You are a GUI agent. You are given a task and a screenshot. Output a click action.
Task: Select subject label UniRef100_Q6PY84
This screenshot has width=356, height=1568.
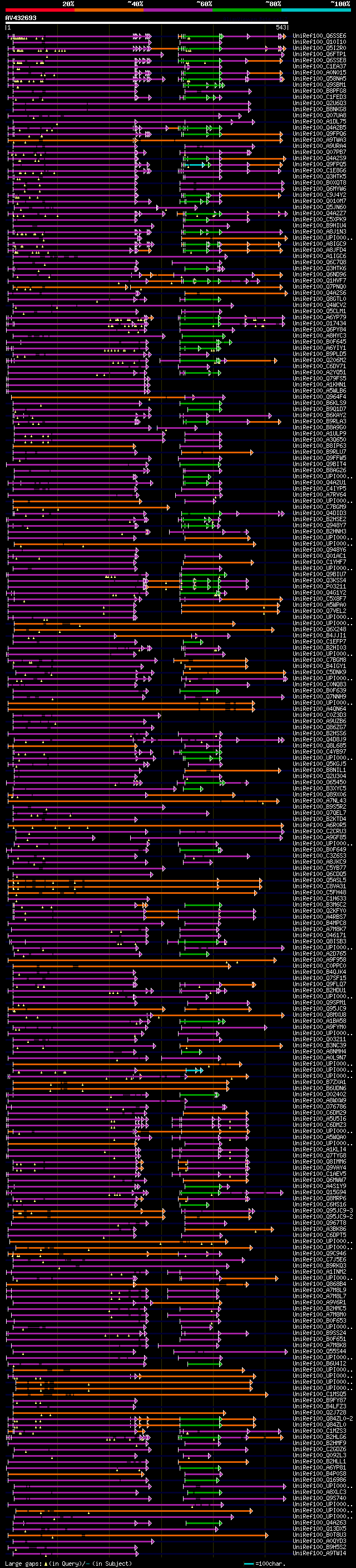click(x=319, y=329)
